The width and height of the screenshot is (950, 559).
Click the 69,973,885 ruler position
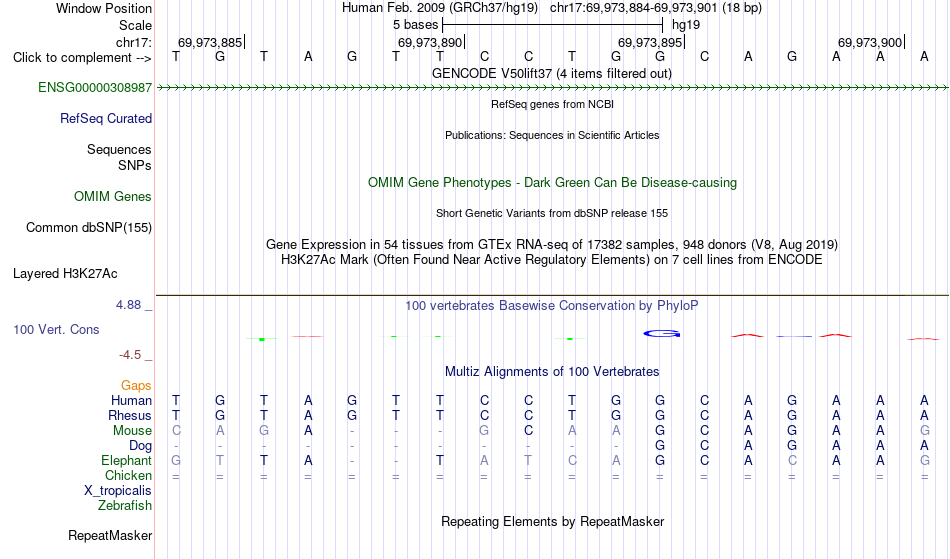(210, 42)
